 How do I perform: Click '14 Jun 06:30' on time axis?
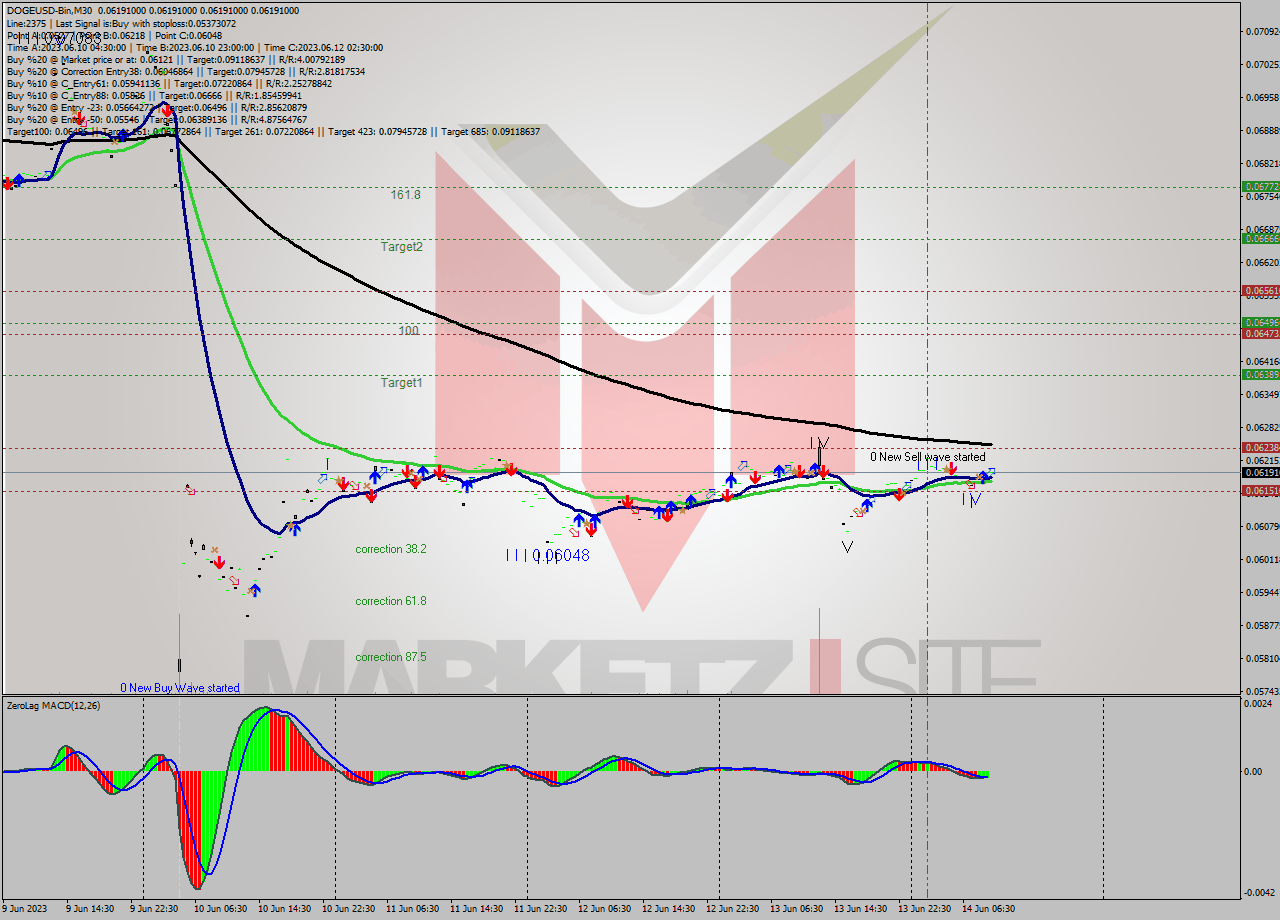click(x=988, y=908)
